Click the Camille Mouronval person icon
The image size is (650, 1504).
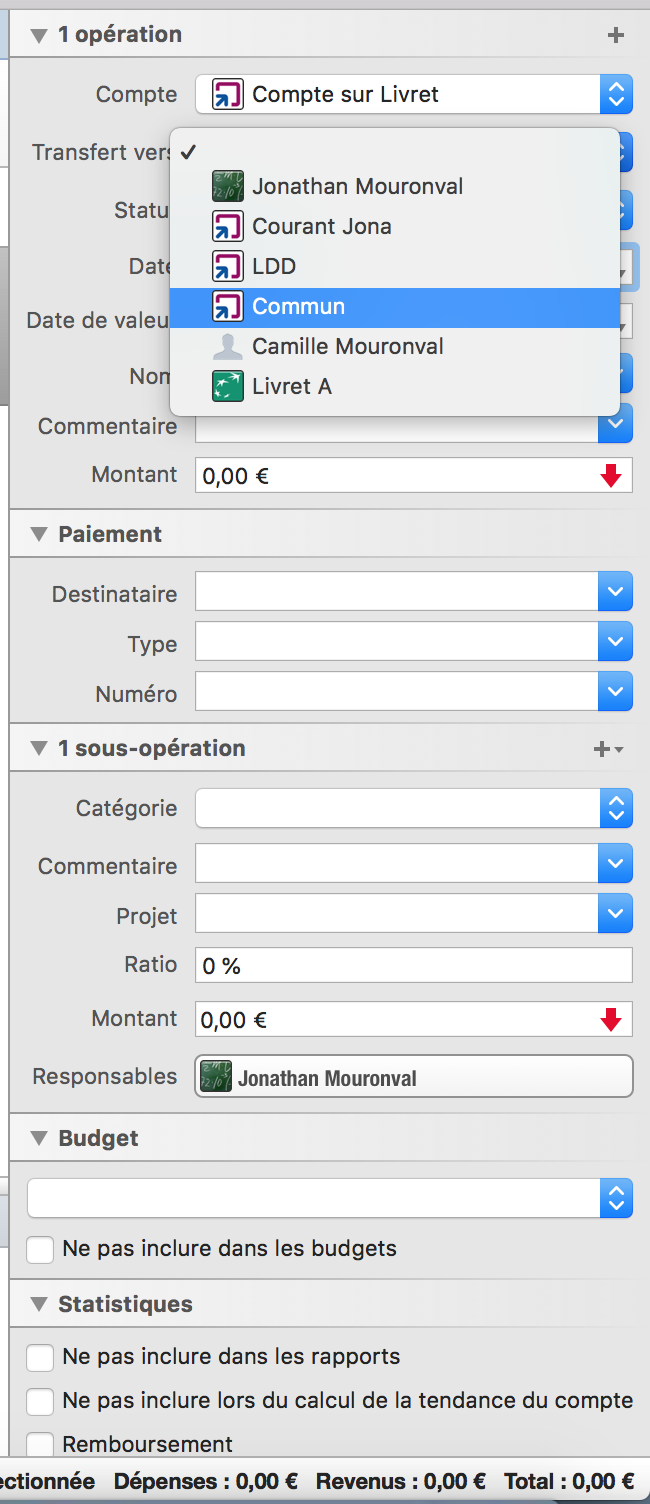pyautogui.click(x=228, y=346)
